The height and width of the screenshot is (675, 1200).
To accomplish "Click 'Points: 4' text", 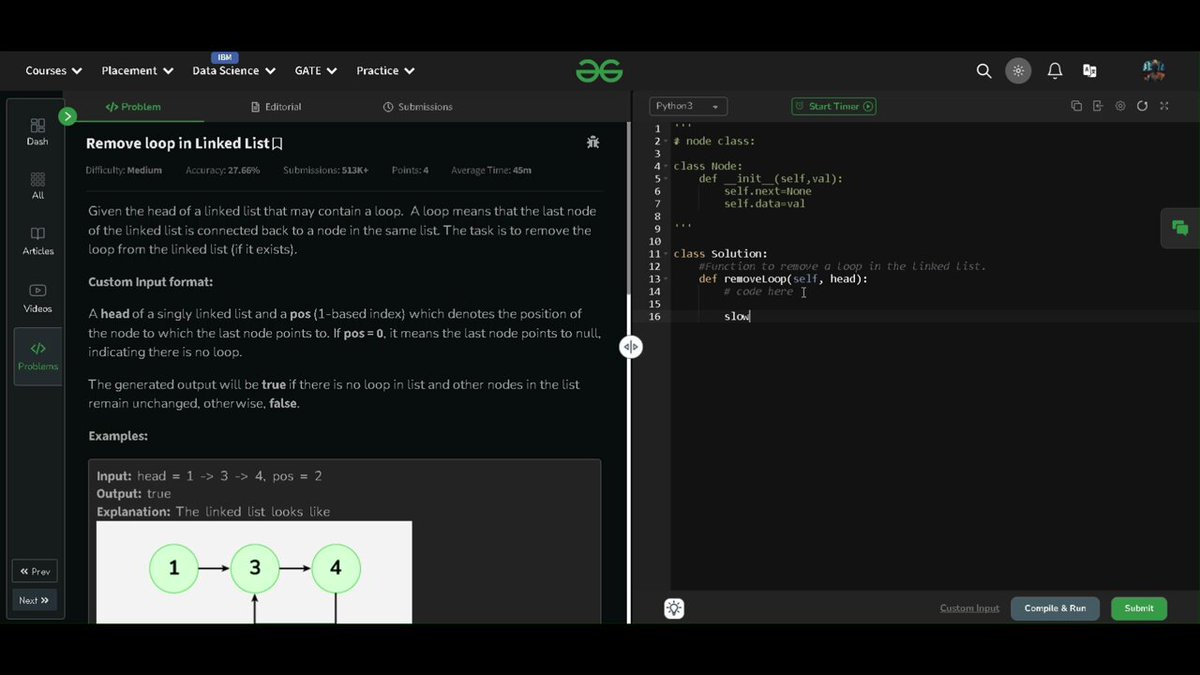I will tap(410, 171).
